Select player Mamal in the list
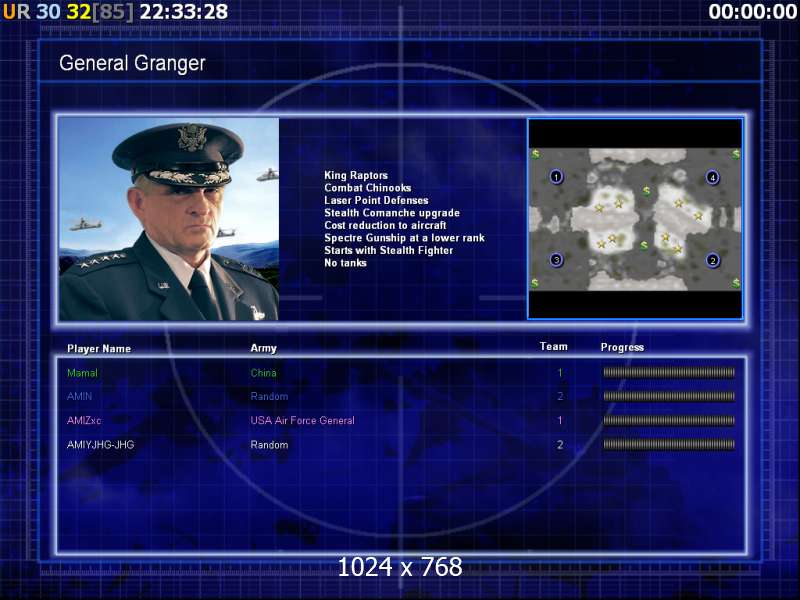Screen dimensions: 800x600 click(82, 373)
